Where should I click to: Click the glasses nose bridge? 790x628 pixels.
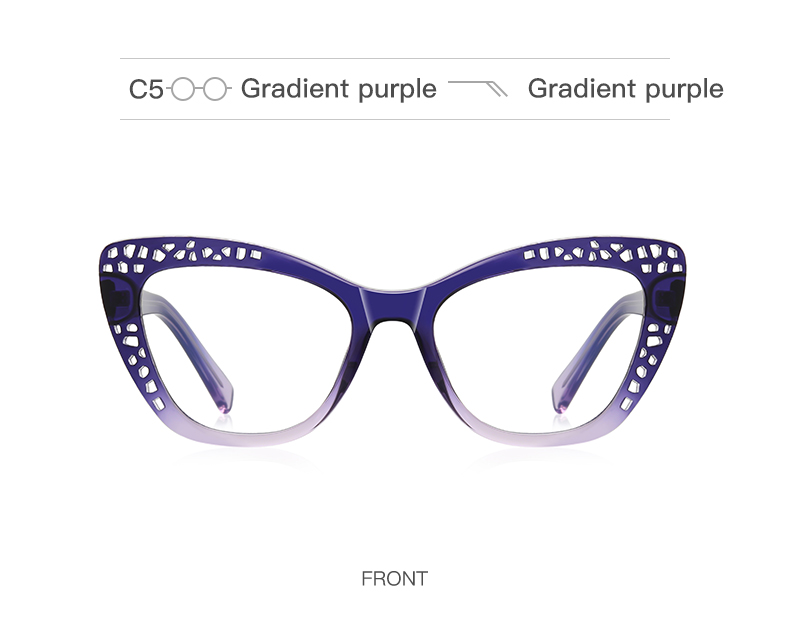[393, 307]
